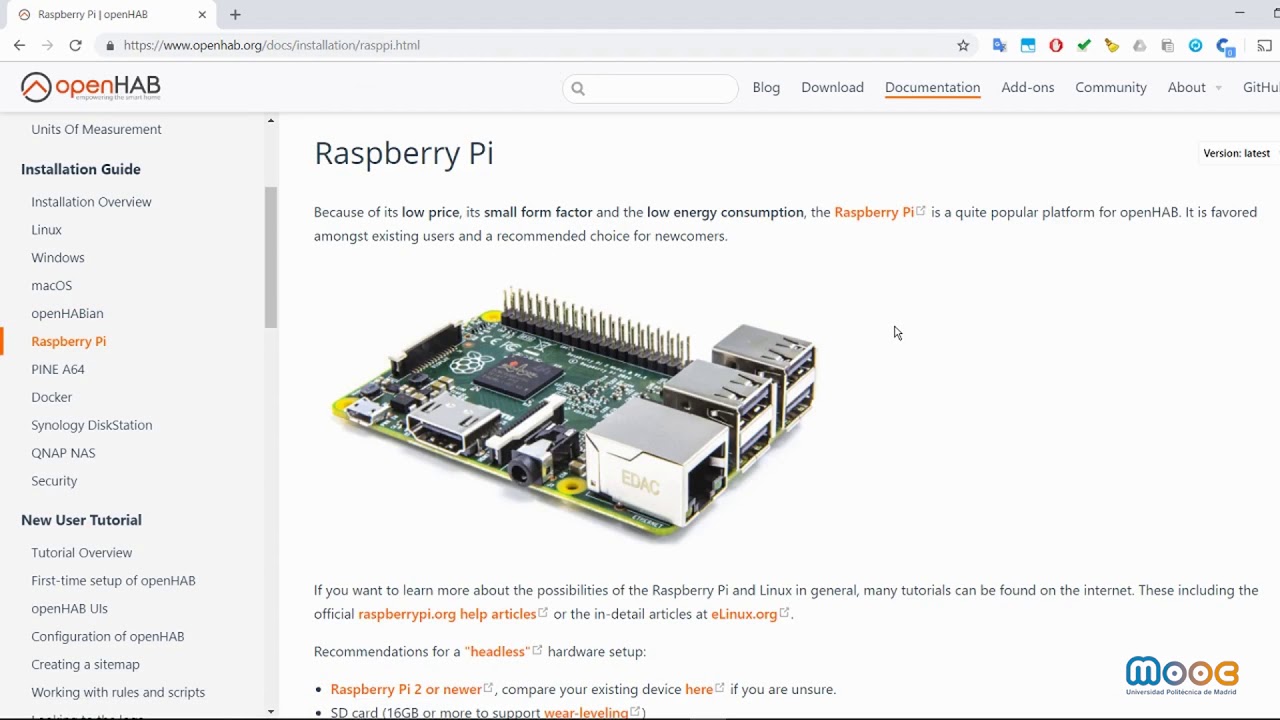Screen dimensions: 1280x720
Task: Open the Add-ons menu item
Action: (1028, 87)
